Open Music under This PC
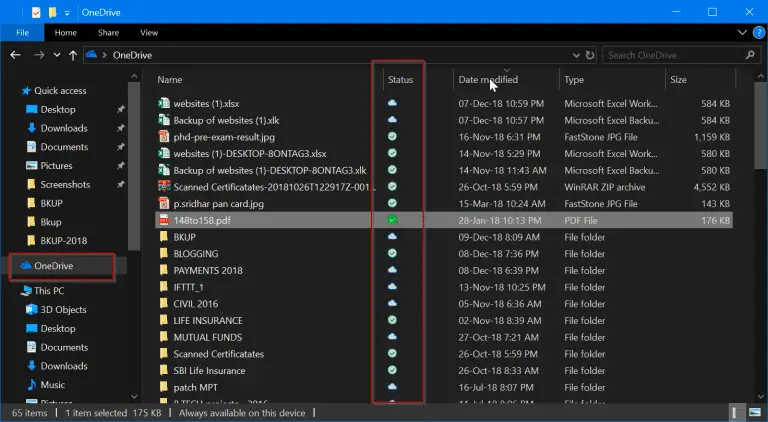 click(x=52, y=385)
